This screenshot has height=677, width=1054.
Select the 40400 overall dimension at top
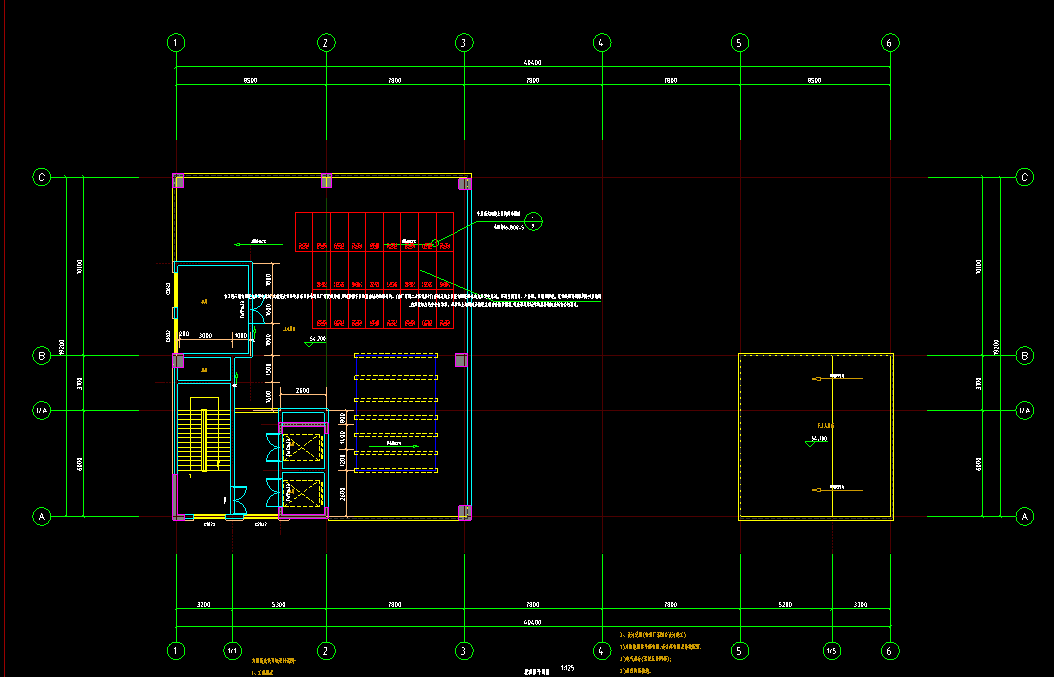pos(532,63)
